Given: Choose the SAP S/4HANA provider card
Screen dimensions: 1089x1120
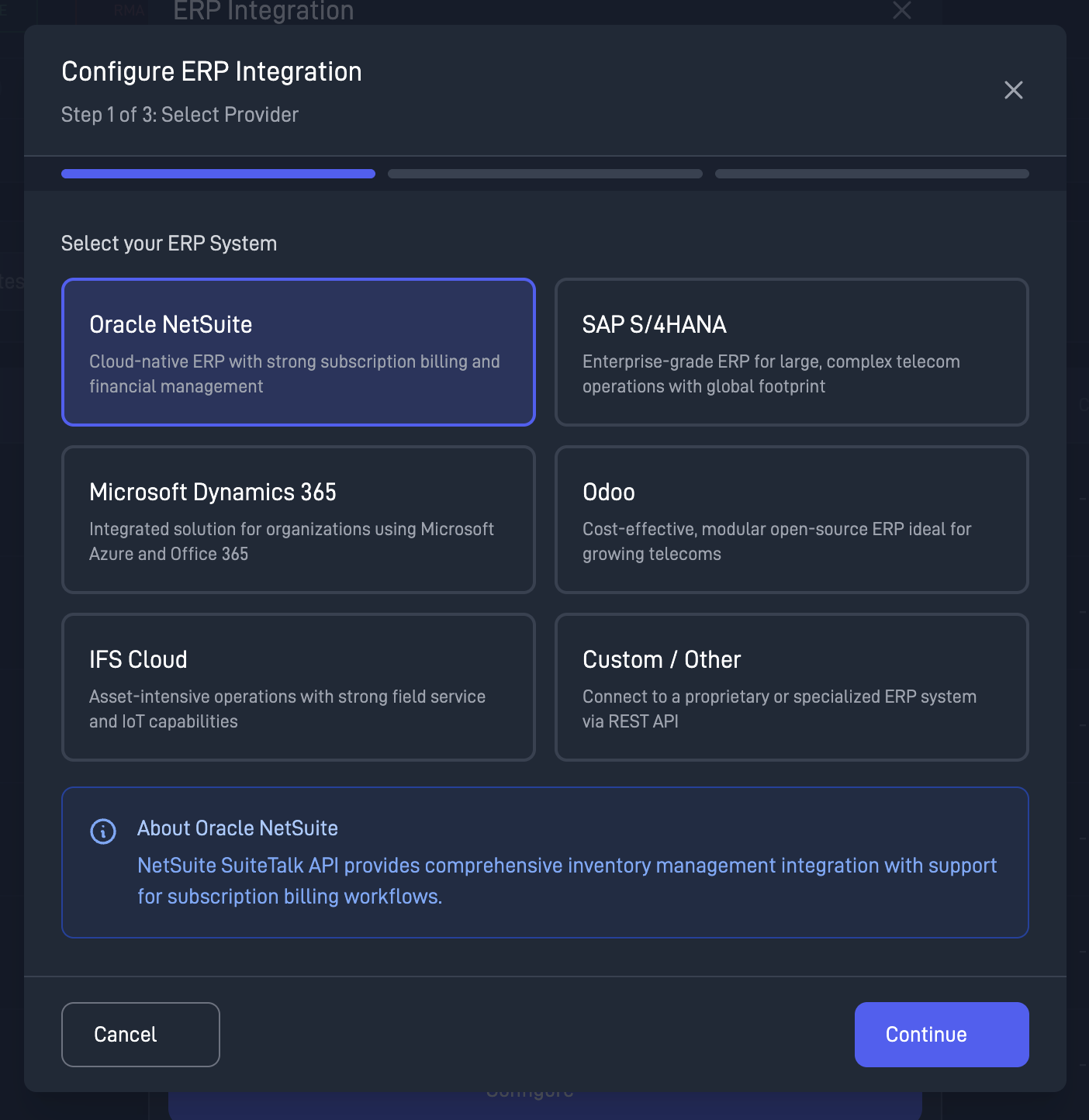Looking at the screenshot, I should [792, 352].
